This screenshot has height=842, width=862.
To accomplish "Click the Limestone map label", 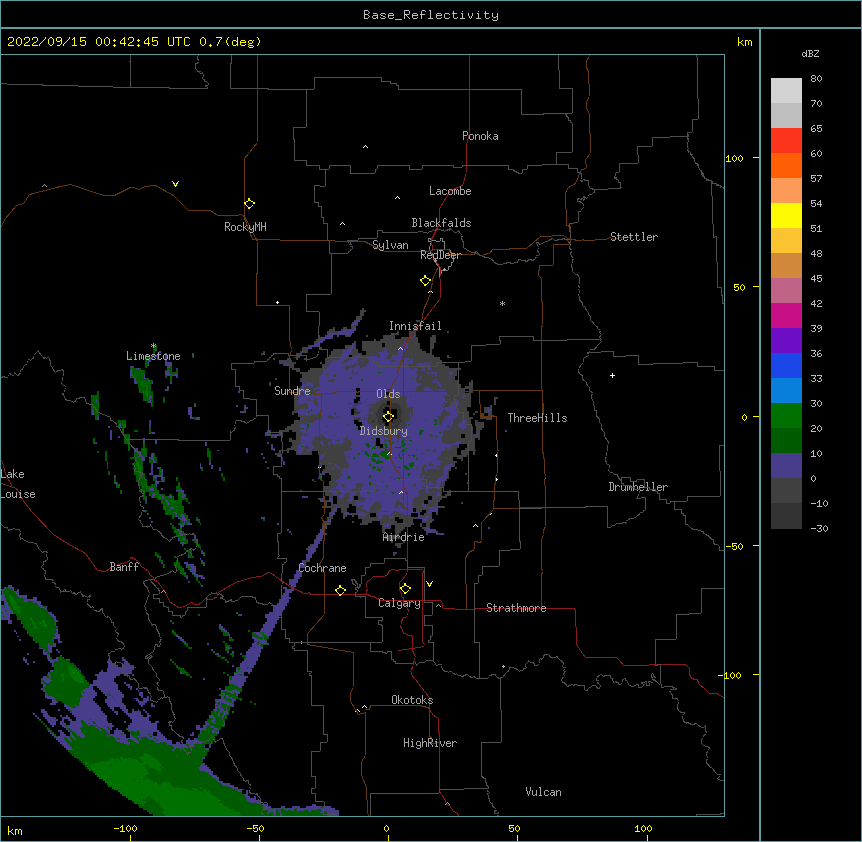I will point(153,356).
